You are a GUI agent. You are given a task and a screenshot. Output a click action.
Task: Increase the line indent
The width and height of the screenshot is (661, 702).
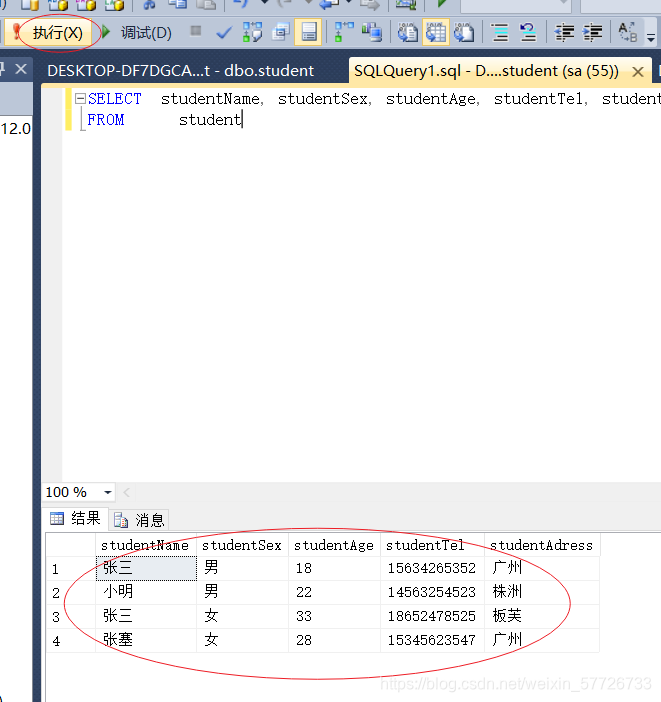click(592, 33)
